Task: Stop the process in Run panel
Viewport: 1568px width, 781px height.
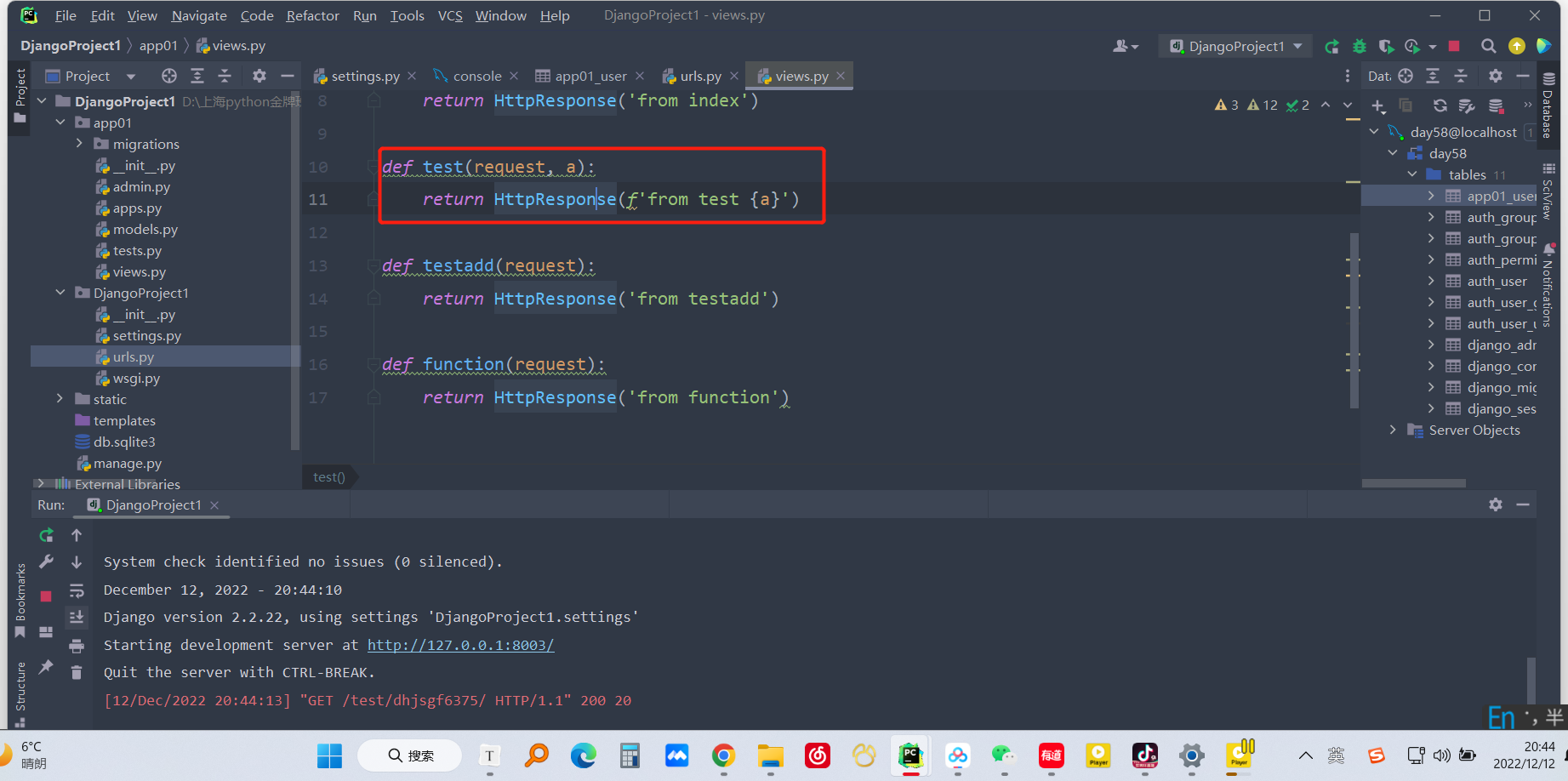Action: (x=46, y=596)
